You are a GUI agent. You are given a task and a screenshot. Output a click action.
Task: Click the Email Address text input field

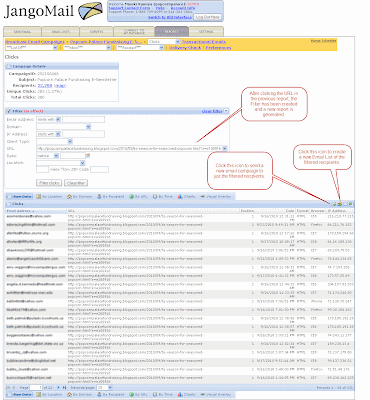tap(84, 119)
